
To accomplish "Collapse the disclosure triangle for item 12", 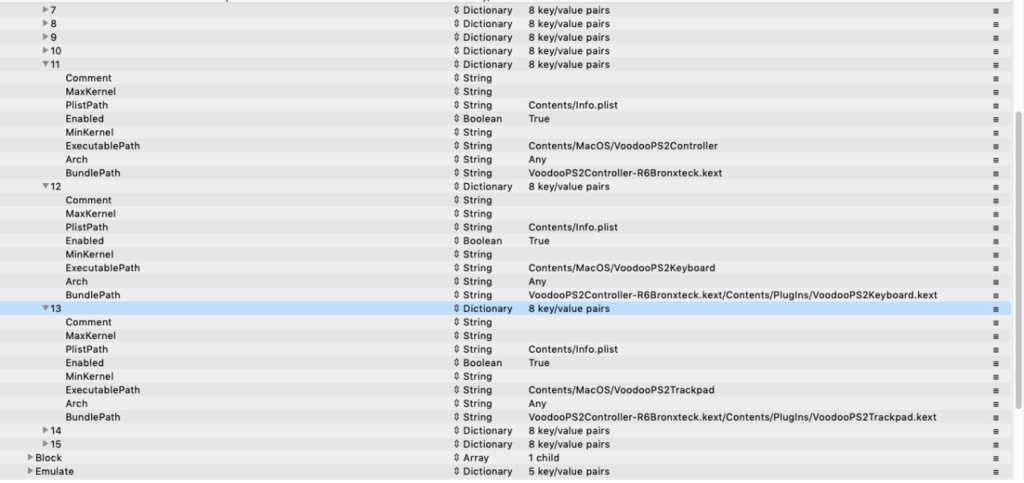I will [x=45, y=187].
